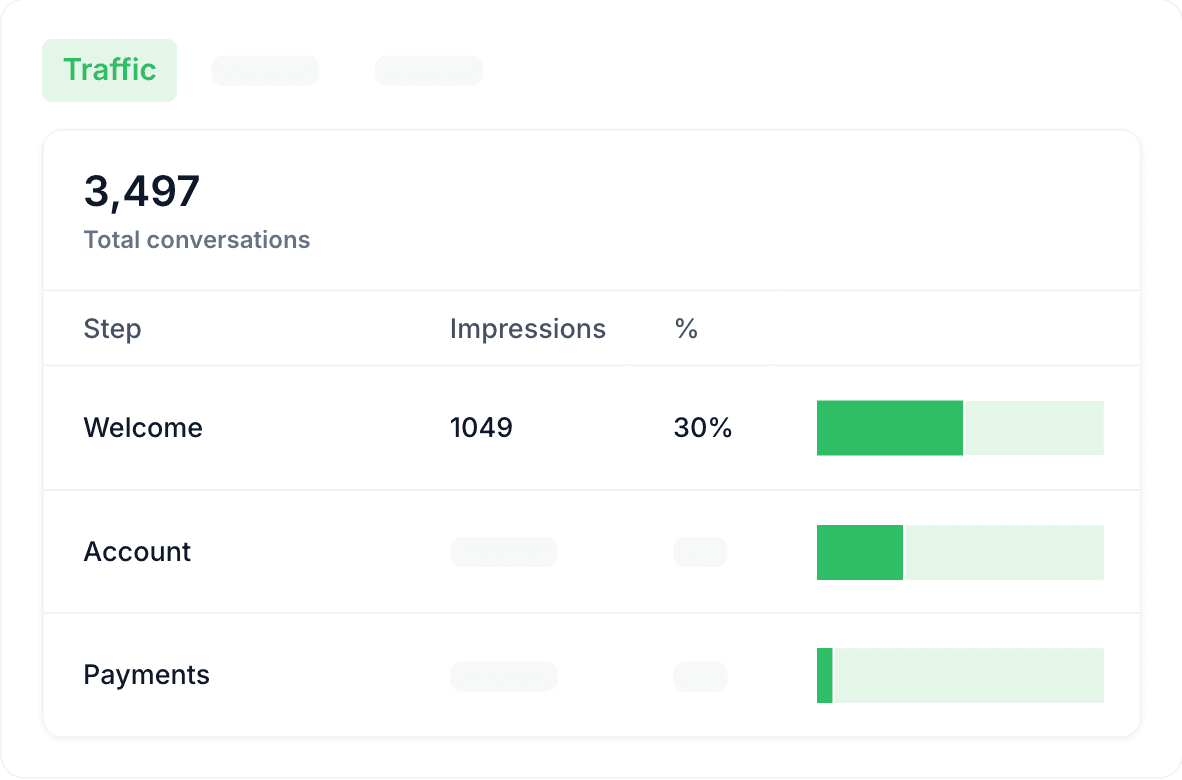Click the 30% value for Welcome
This screenshot has height=780, width=1182.
pos(703,428)
